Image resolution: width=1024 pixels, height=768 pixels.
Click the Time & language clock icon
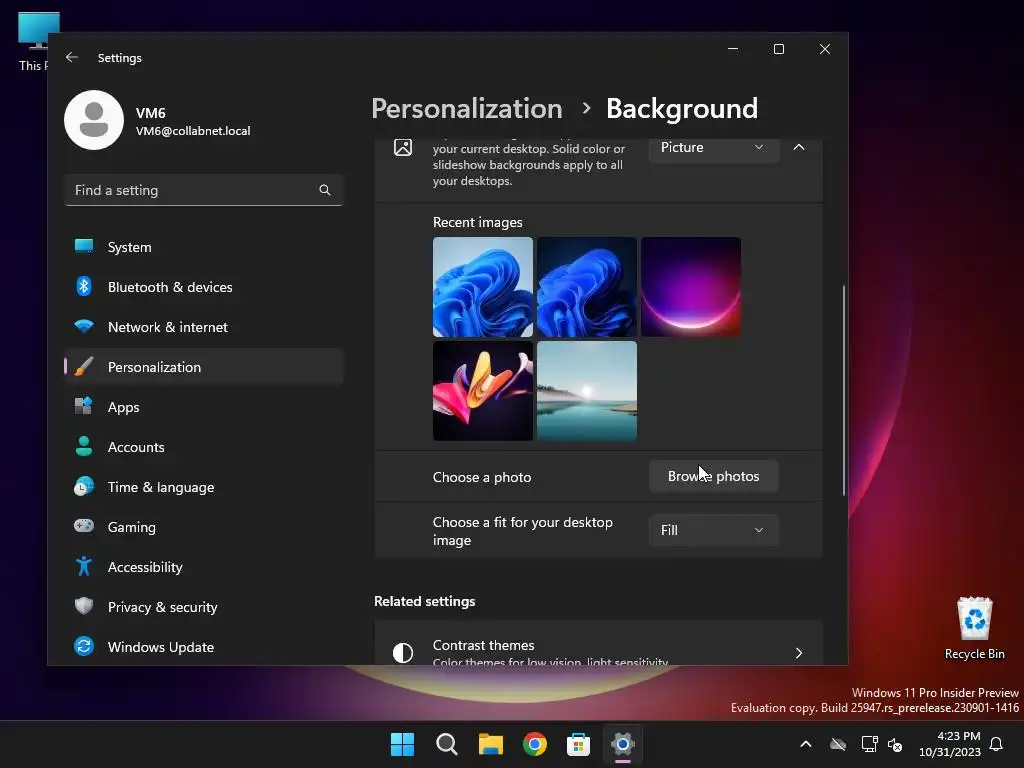[x=84, y=487]
